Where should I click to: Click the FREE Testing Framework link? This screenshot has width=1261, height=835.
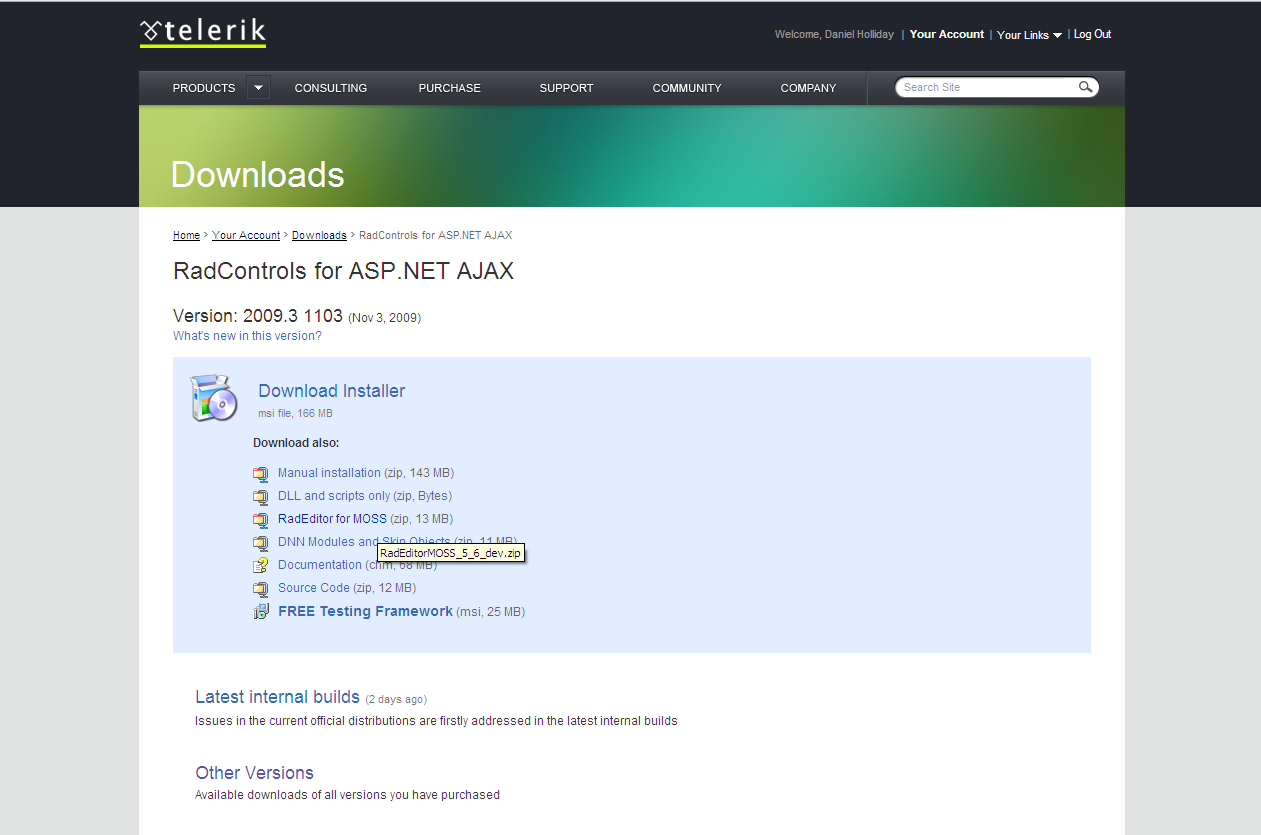pos(365,611)
